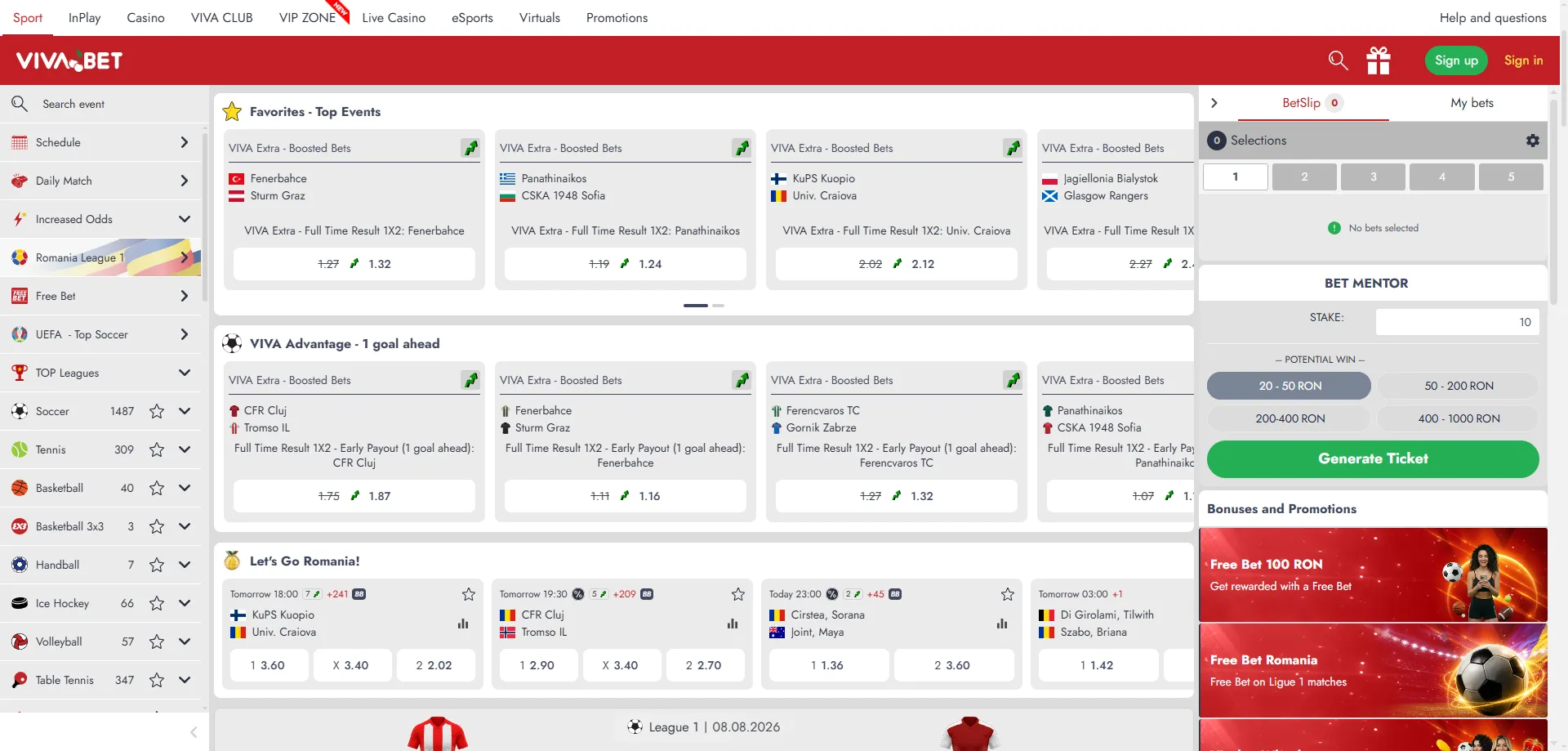The height and width of the screenshot is (751, 1568).
Task: Open the Promotions menu item
Action: click(x=617, y=17)
